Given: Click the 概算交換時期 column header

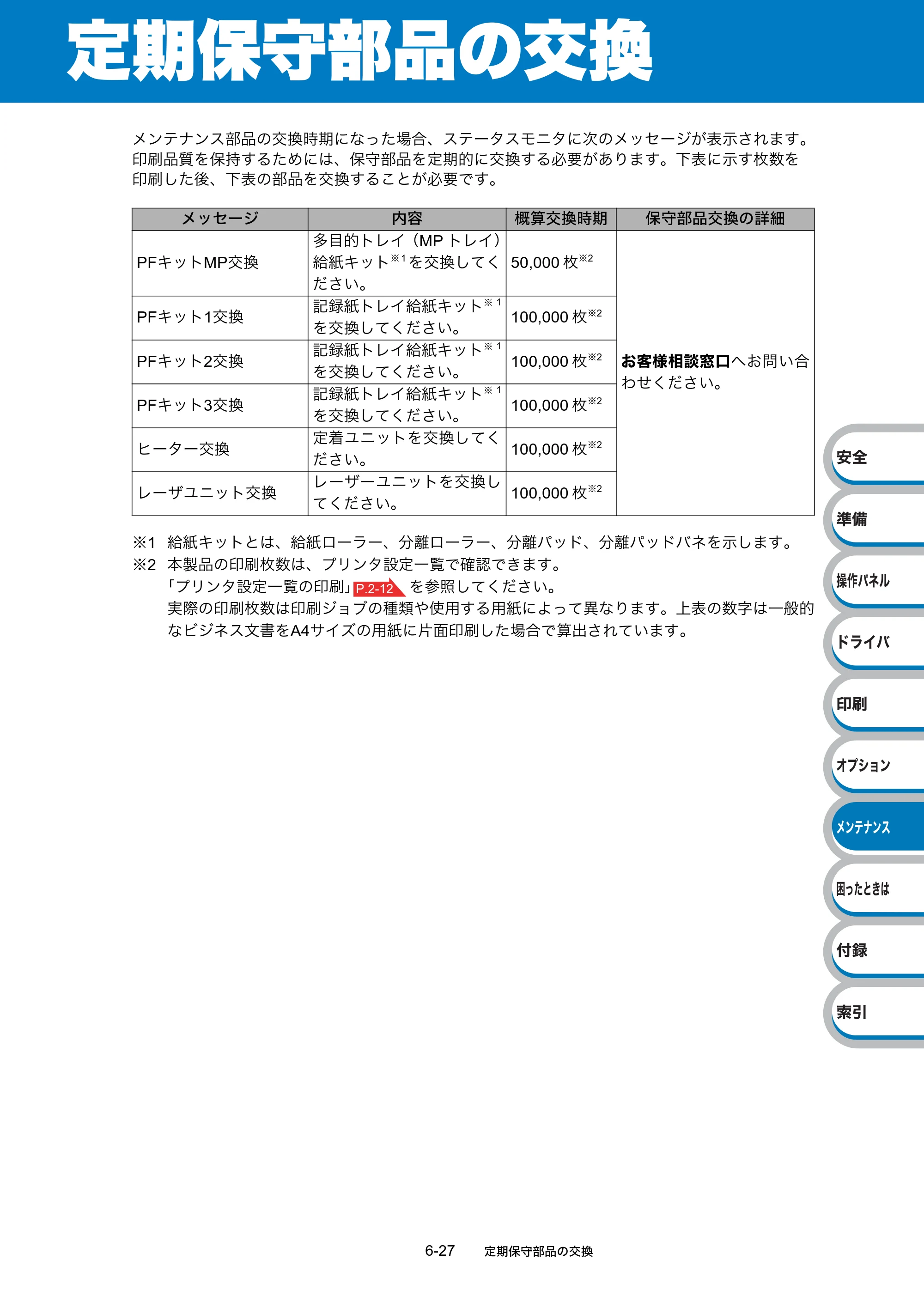Looking at the screenshot, I should 561,219.
